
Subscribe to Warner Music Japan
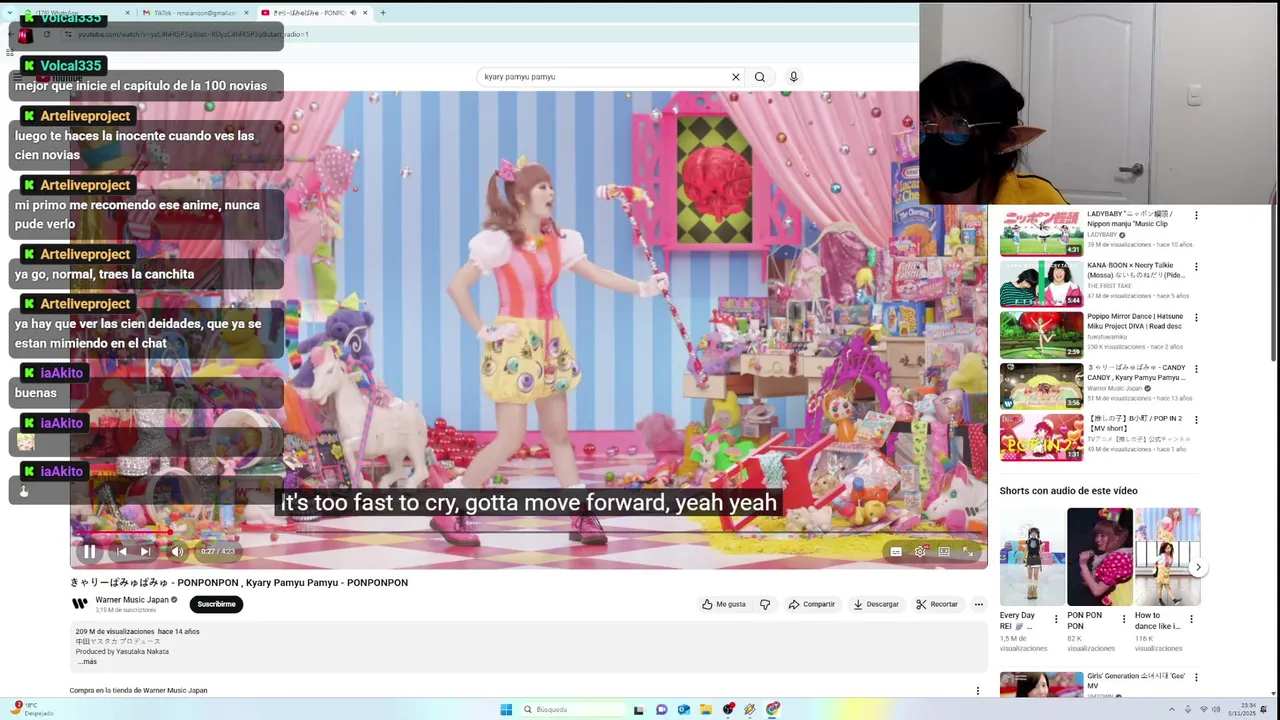point(216,604)
